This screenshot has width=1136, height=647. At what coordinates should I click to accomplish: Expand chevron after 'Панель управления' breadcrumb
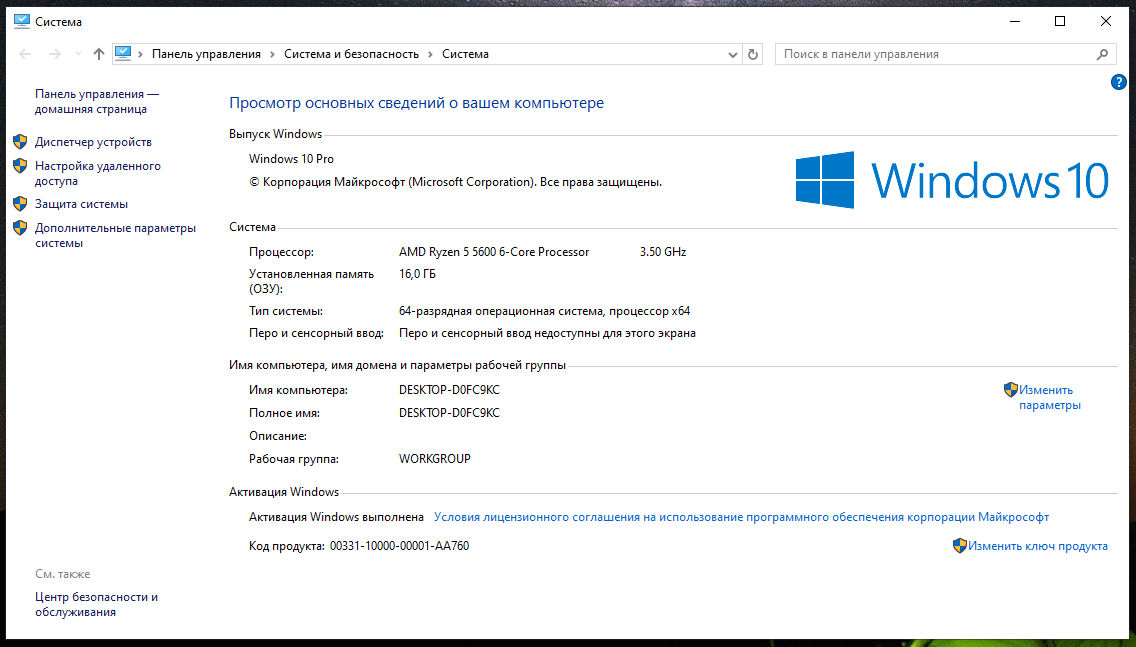272,54
